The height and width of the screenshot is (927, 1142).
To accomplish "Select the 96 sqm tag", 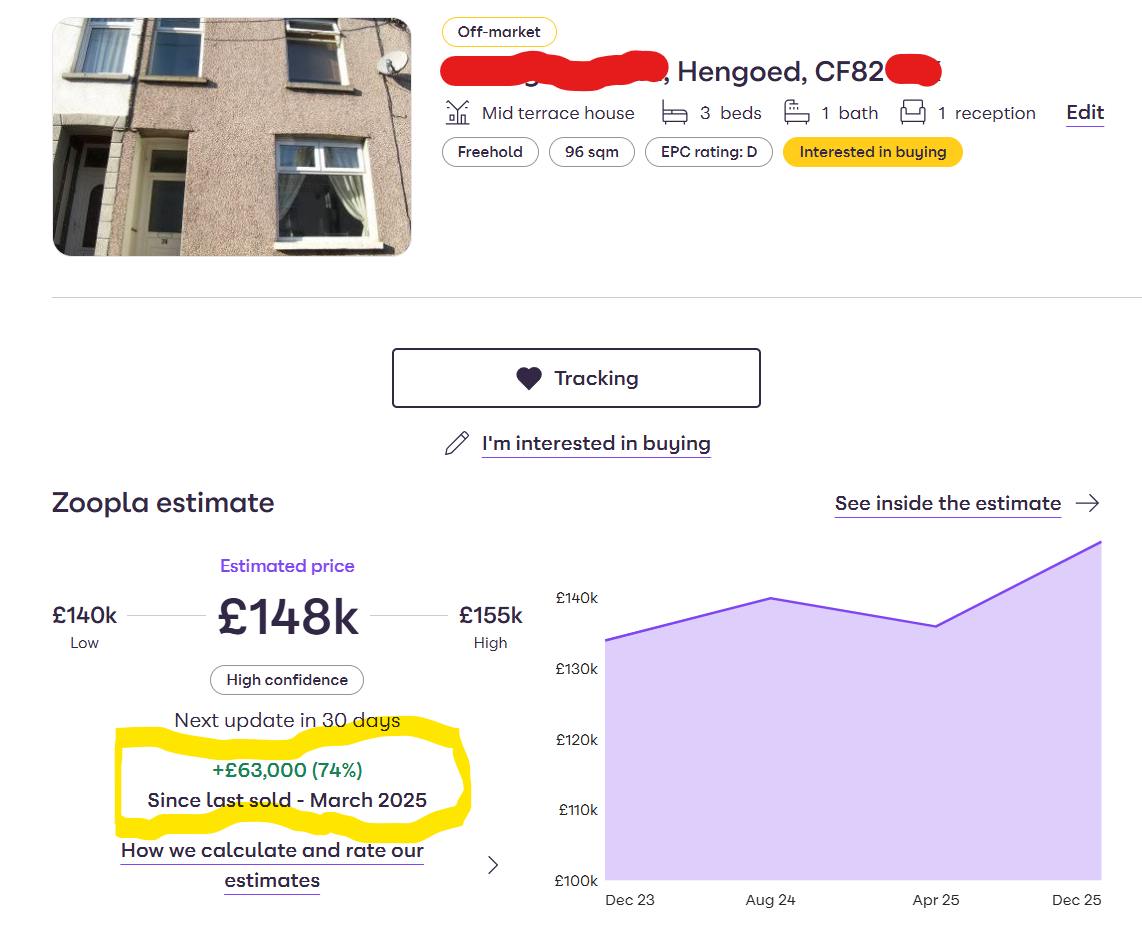I will tap(591, 152).
